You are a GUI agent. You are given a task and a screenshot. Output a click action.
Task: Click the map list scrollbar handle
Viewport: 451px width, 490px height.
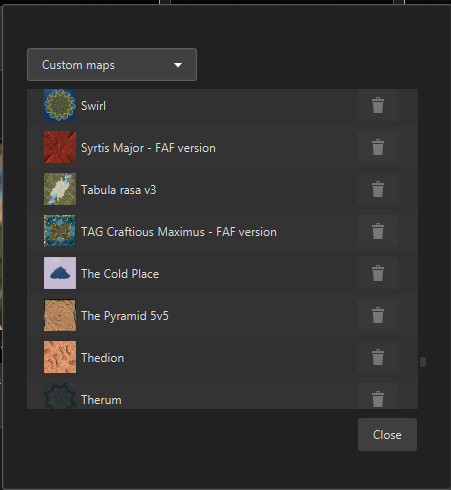point(423,362)
